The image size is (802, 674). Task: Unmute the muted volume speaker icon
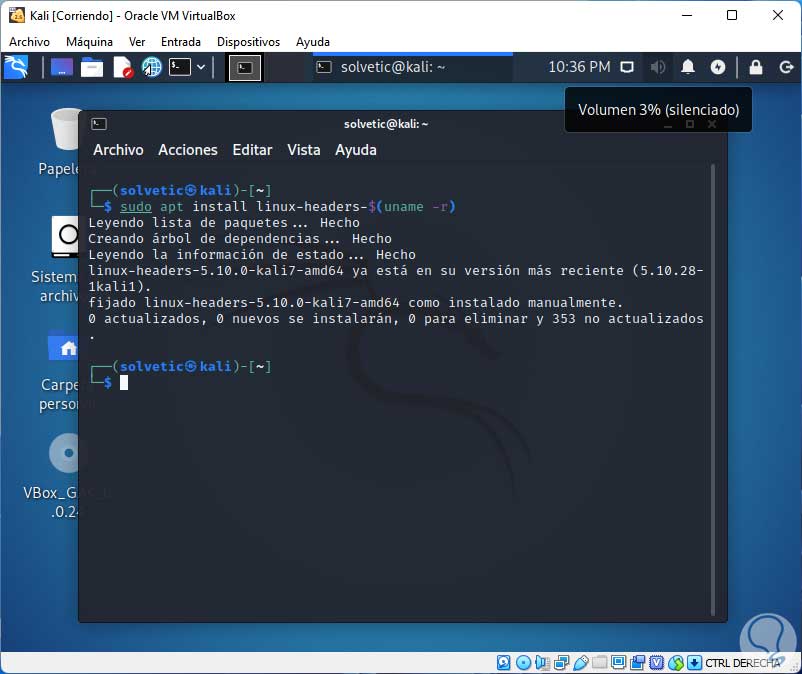pos(658,68)
